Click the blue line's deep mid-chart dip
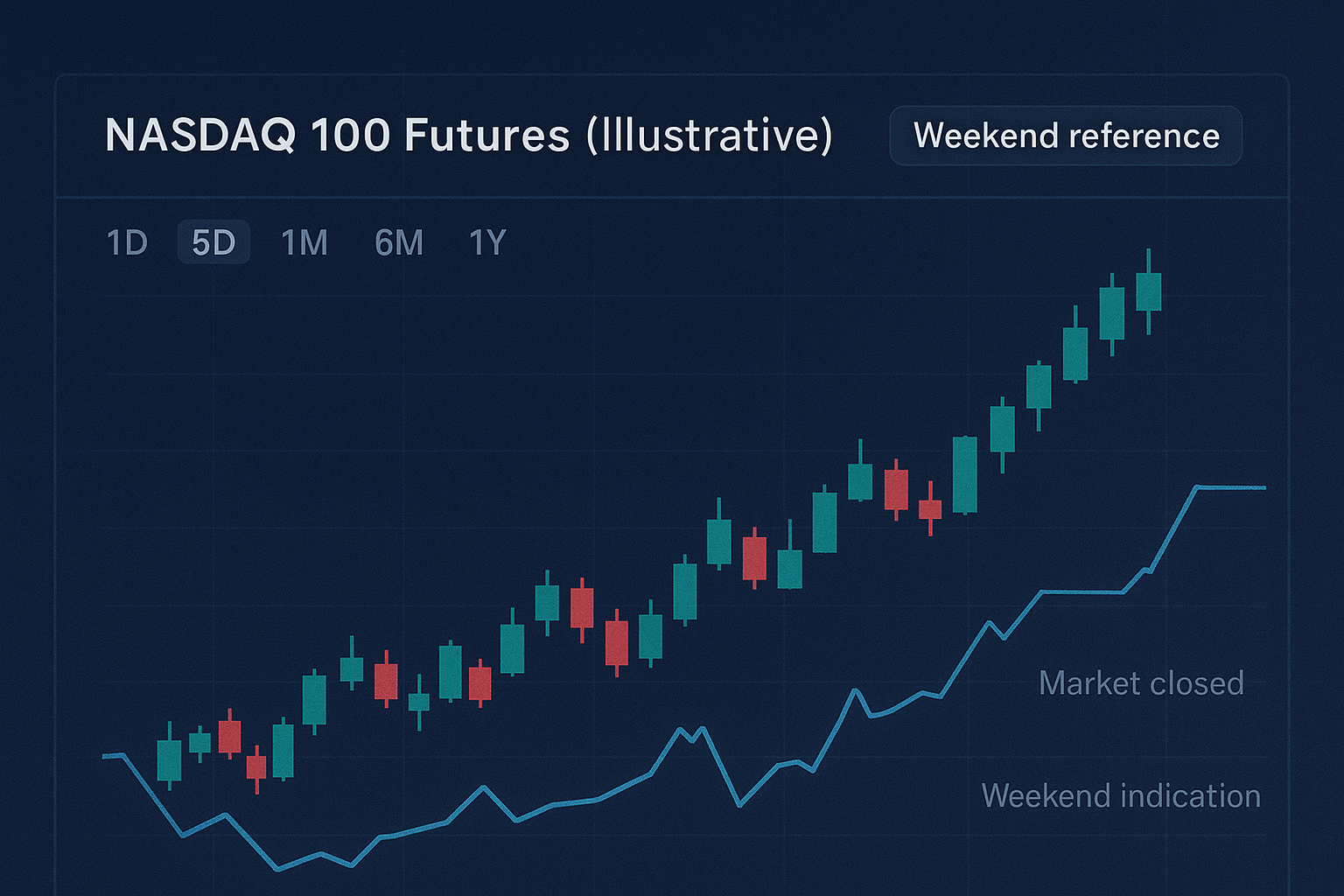The image size is (1344, 896). pos(740,805)
